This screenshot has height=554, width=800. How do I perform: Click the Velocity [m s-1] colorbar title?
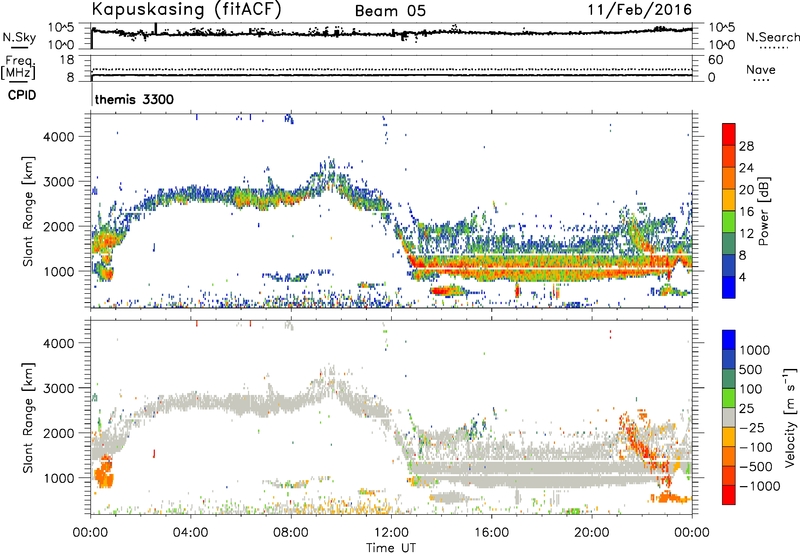(x=790, y=417)
